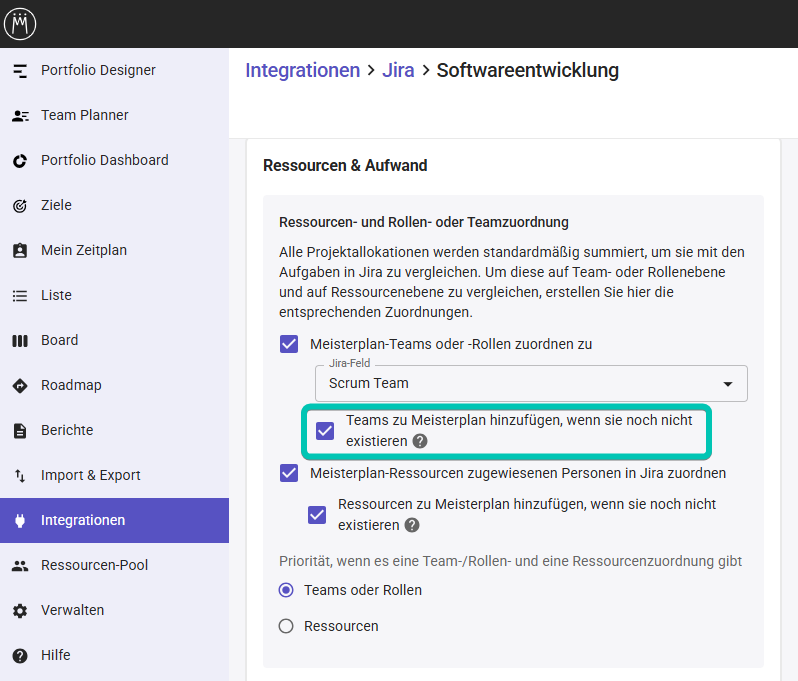Open Import & Export
This screenshot has width=798, height=681.
point(115,476)
